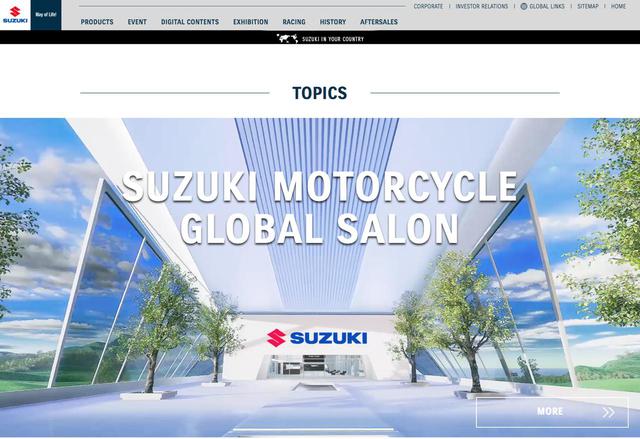640x439 pixels.
Task: Go to the HOME link
Action: [618, 7]
